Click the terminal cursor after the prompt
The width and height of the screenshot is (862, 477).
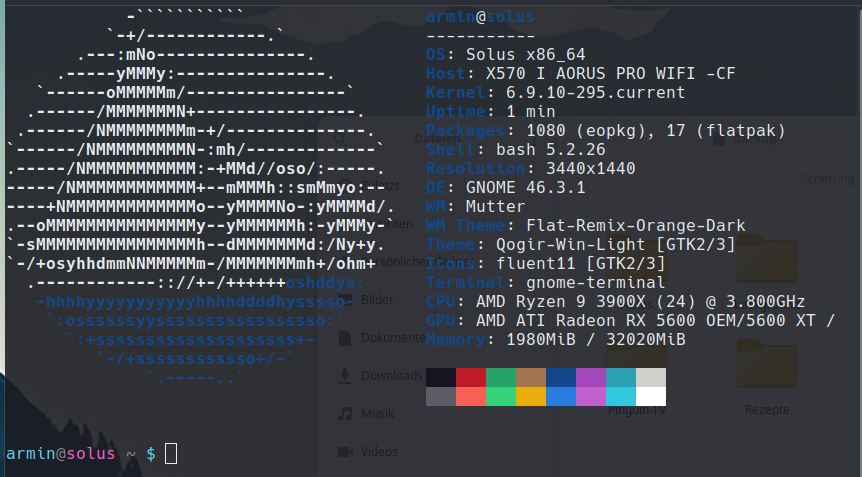[171, 453]
